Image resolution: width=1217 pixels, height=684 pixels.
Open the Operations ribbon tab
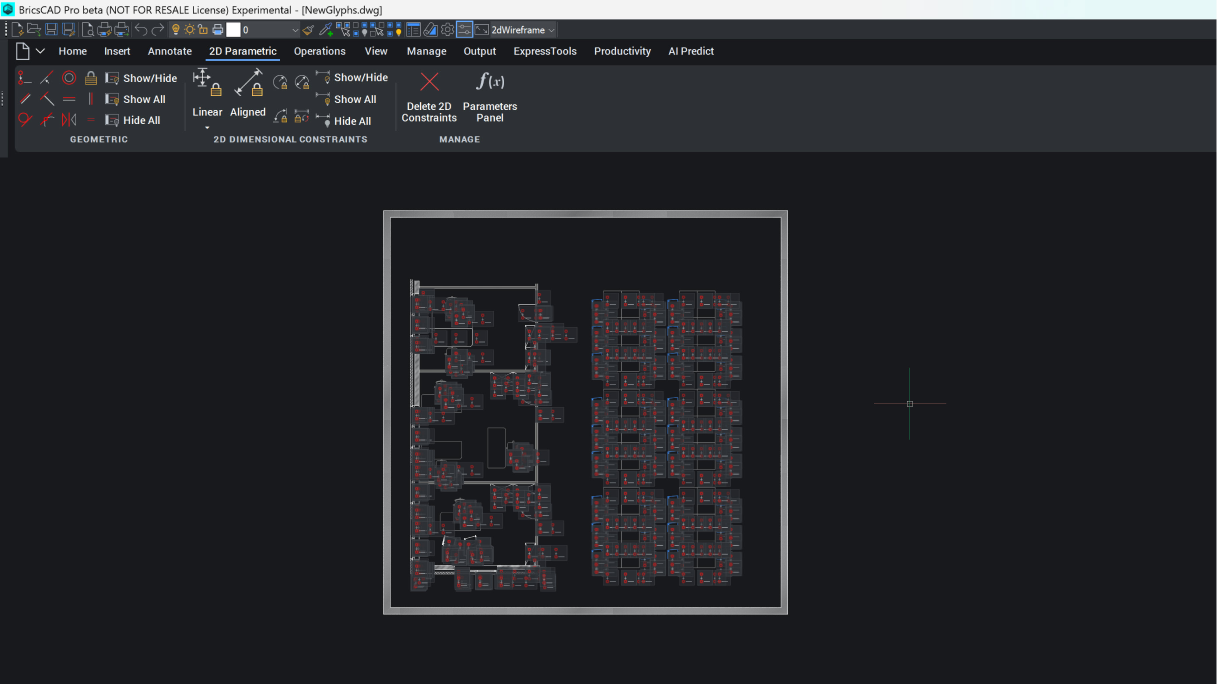[x=320, y=51]
